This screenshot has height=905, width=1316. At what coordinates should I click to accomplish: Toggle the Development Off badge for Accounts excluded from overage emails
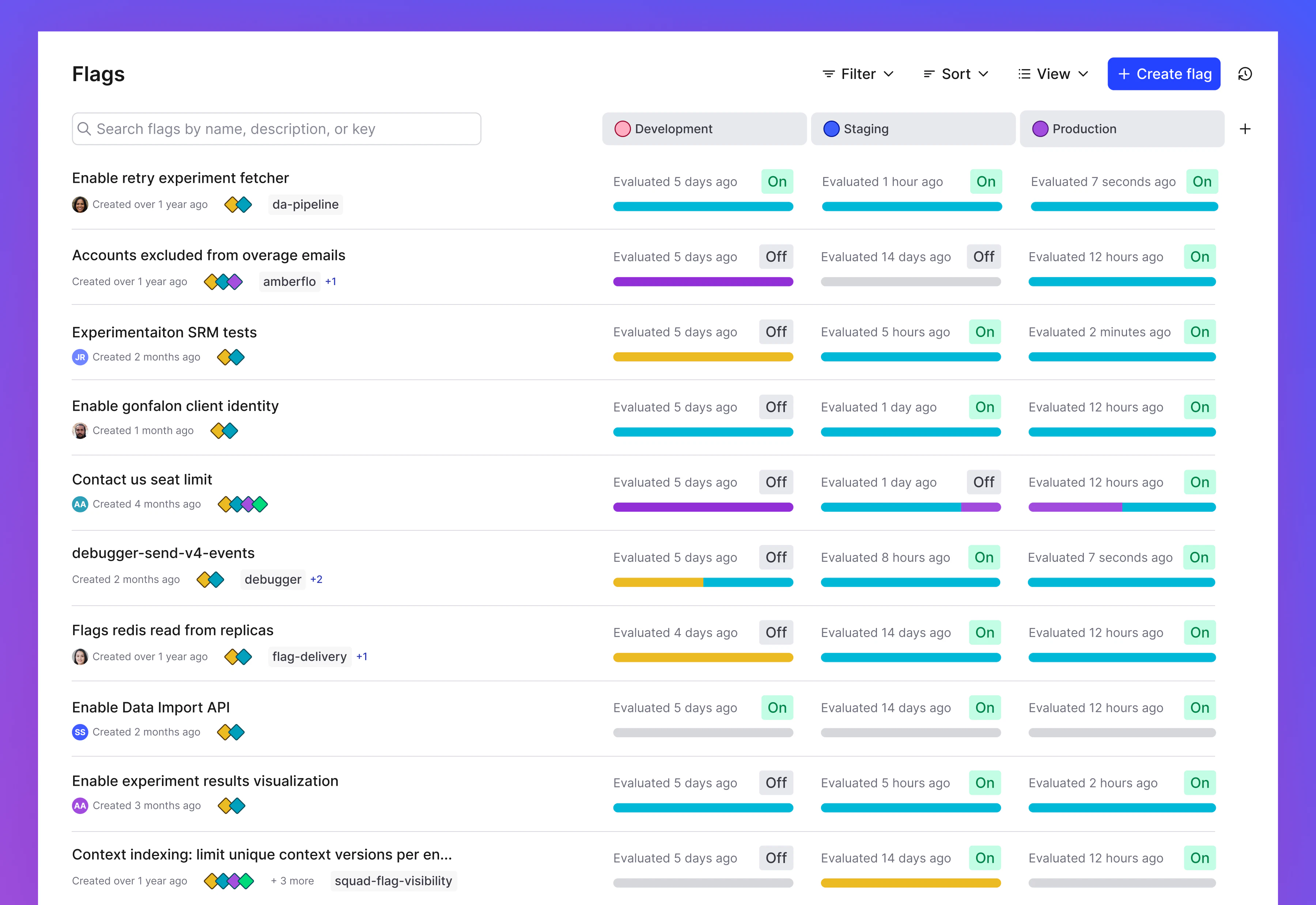776,256
